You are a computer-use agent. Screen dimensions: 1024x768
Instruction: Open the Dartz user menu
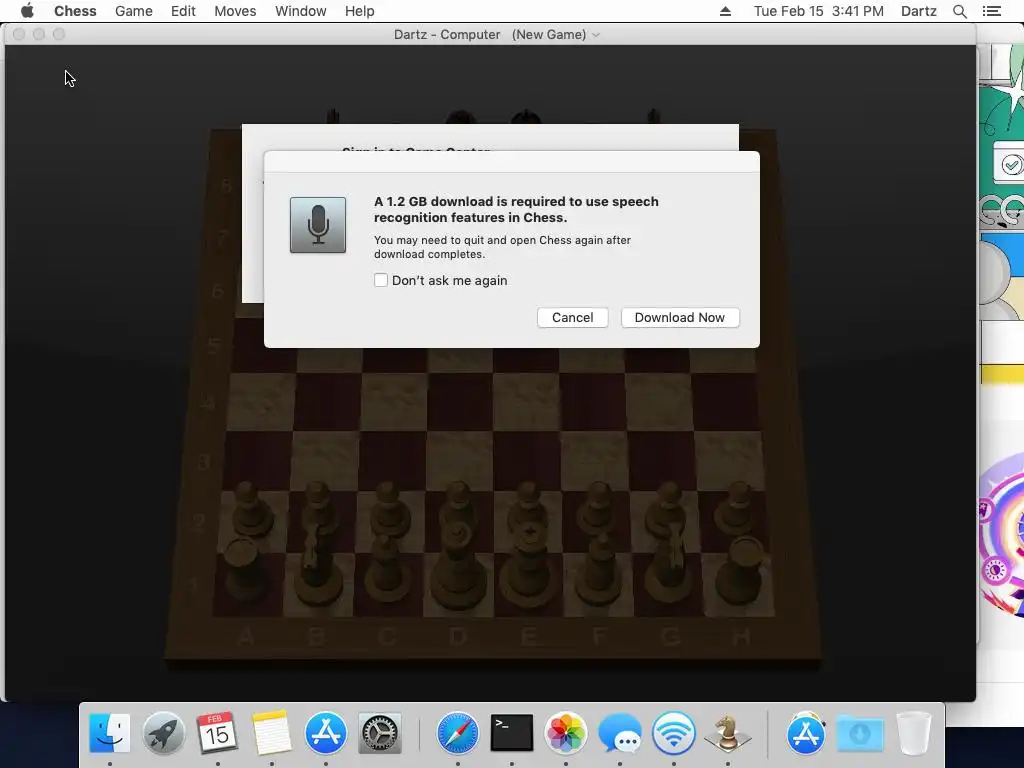coord(918,11)
